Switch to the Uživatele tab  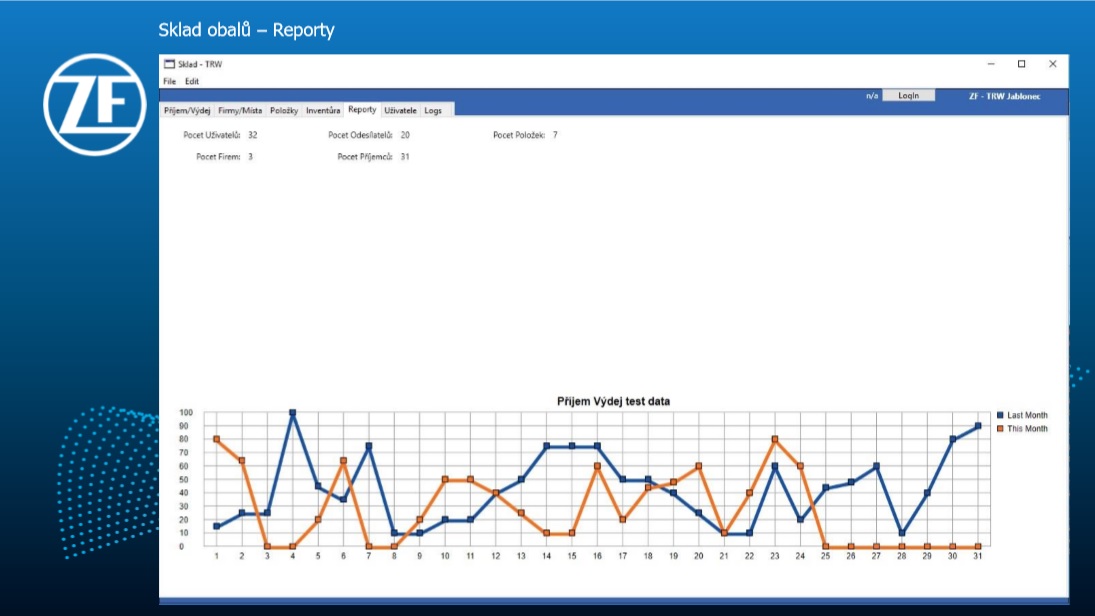pos(400,110)
